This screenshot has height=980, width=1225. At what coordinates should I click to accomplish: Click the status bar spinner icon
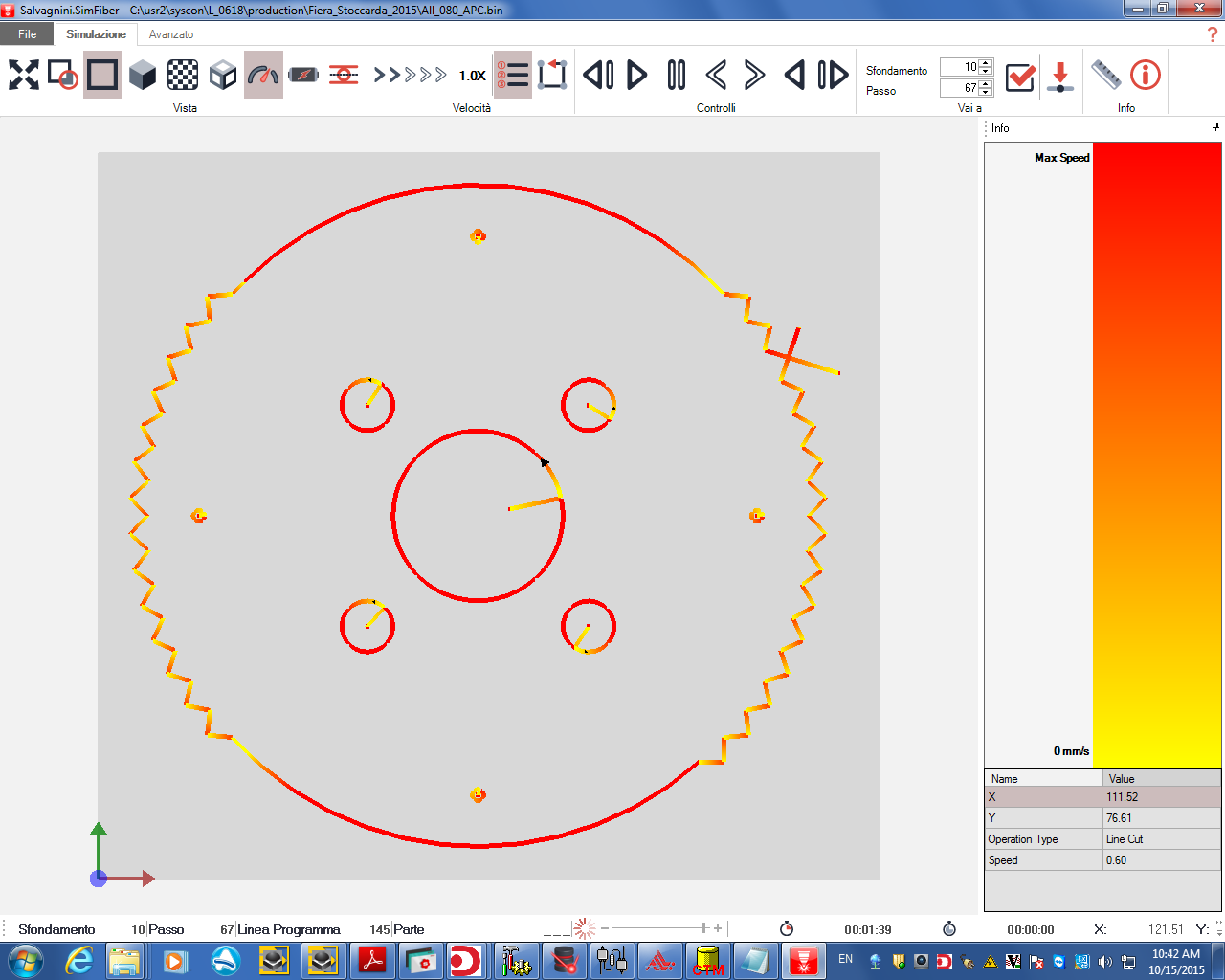[585, 928]
